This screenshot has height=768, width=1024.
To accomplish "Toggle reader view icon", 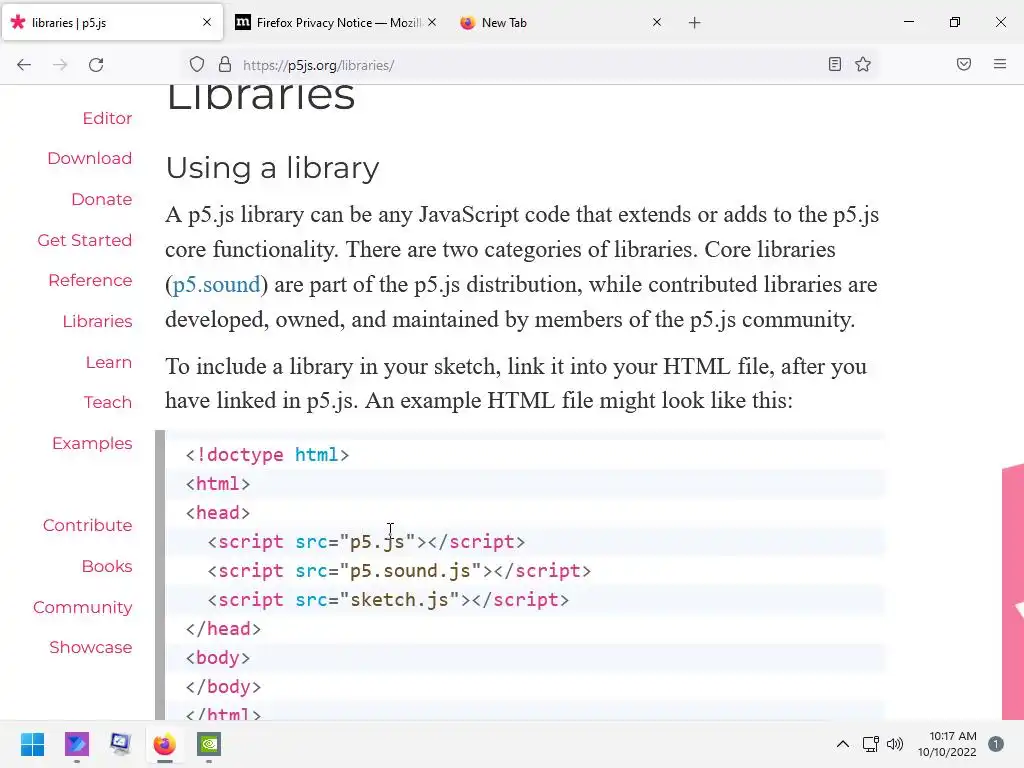I will 835,65.
